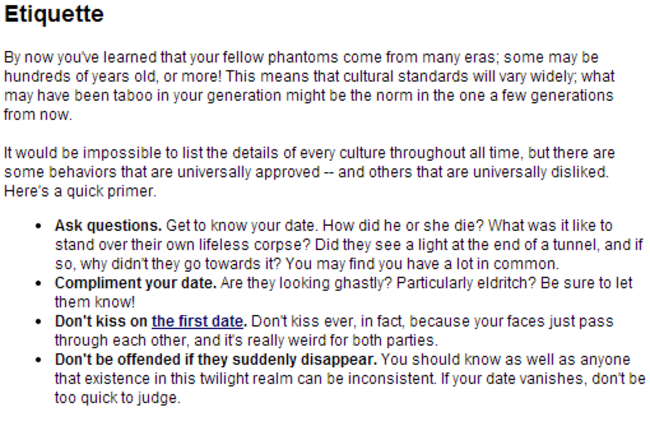Click bold "Don't be offended if they suddenly disappear."
The width and height of the screenshot is (650, 426).
pyautogui.click(x=216, y=360)
